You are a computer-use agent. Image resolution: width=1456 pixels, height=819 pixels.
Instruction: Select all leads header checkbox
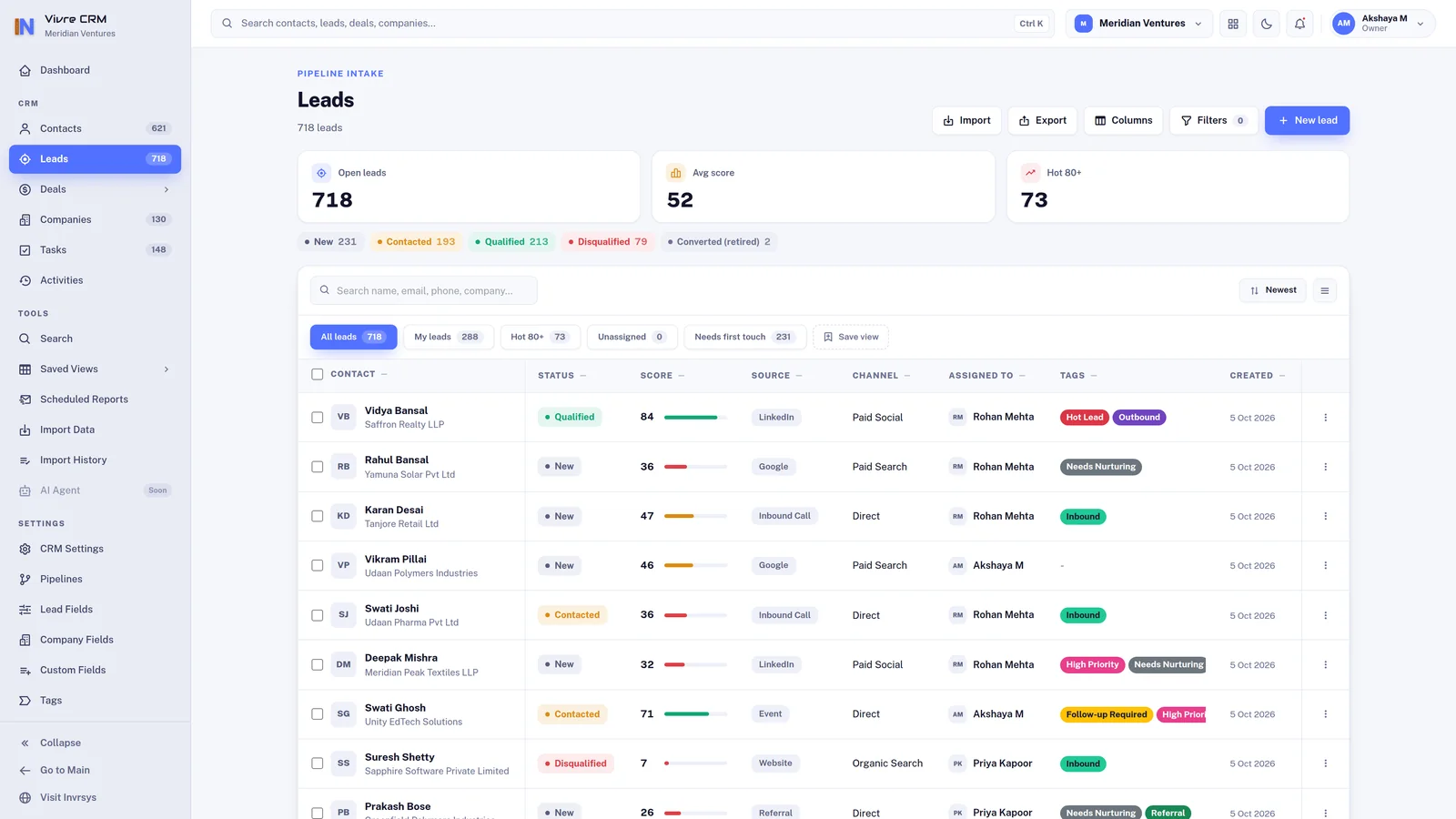pyautogui.click(x=317, y=374)
